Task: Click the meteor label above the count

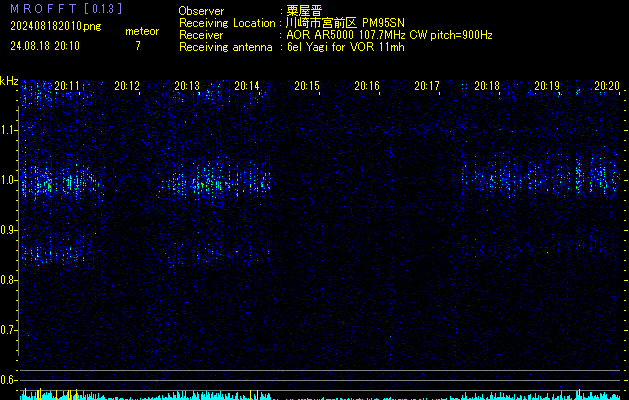Action: (x=141, y=31)
